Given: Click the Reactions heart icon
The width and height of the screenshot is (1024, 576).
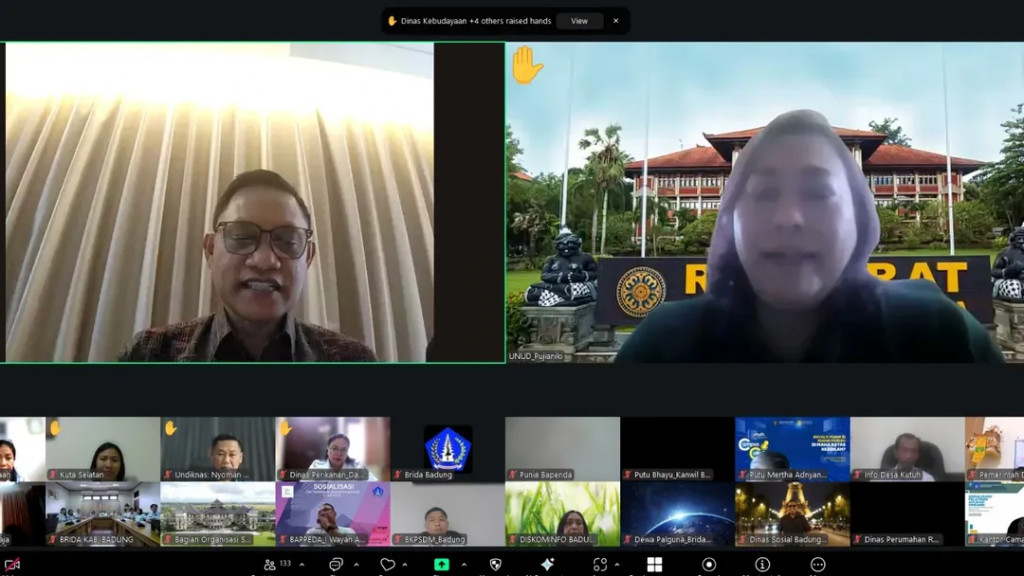Looking at the screenshot, I should [388, 565].
